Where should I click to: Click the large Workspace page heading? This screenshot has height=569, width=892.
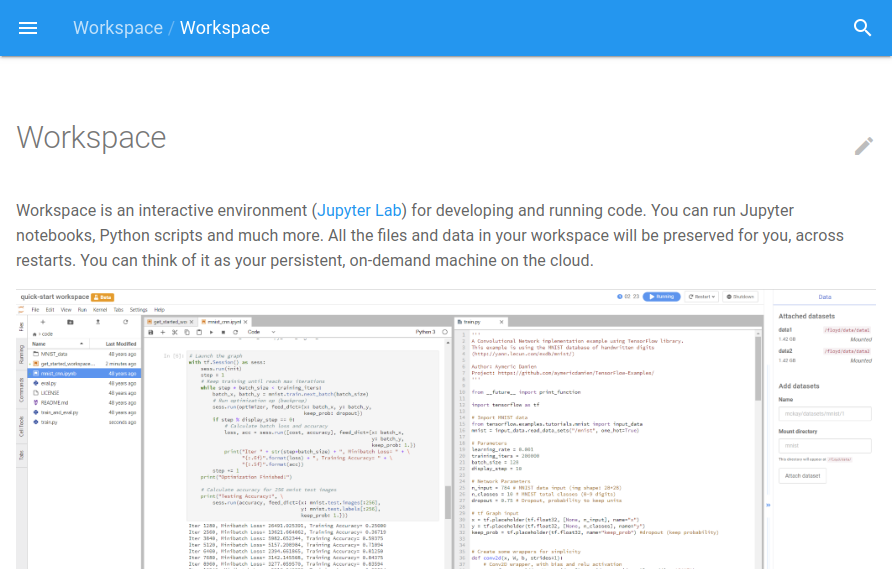pyautogui.click(x=92, y=138)
